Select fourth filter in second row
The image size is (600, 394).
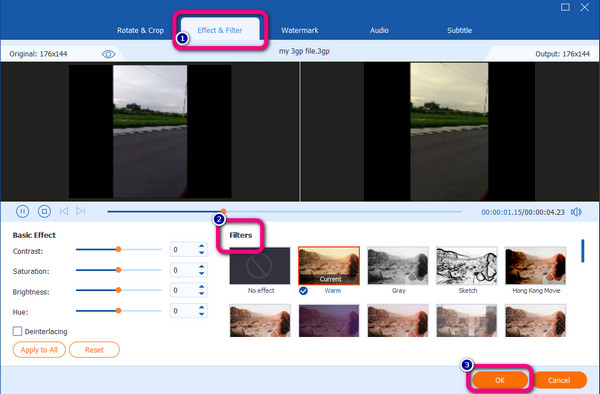[x=466, y=321]
